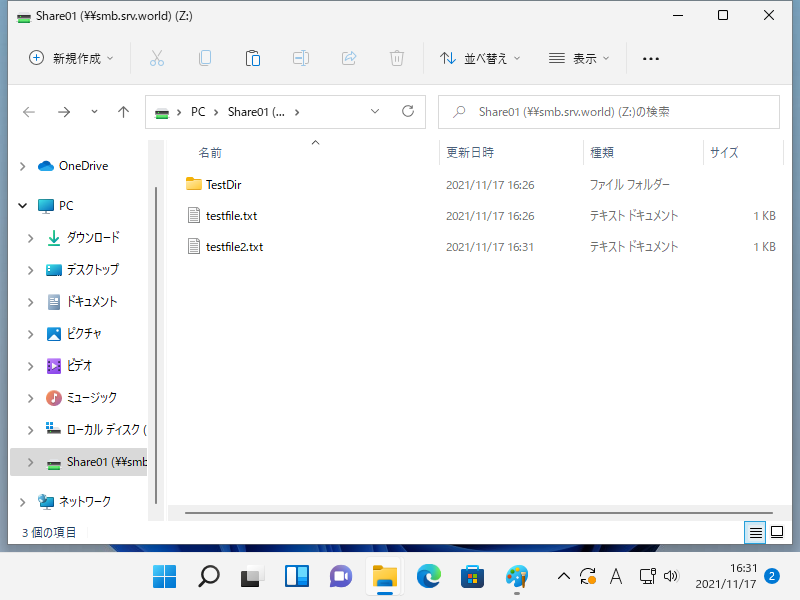Viewport: 800px width, 600px height.
Task: Open the 表示 view menu
Action: (x=579, y=58)
